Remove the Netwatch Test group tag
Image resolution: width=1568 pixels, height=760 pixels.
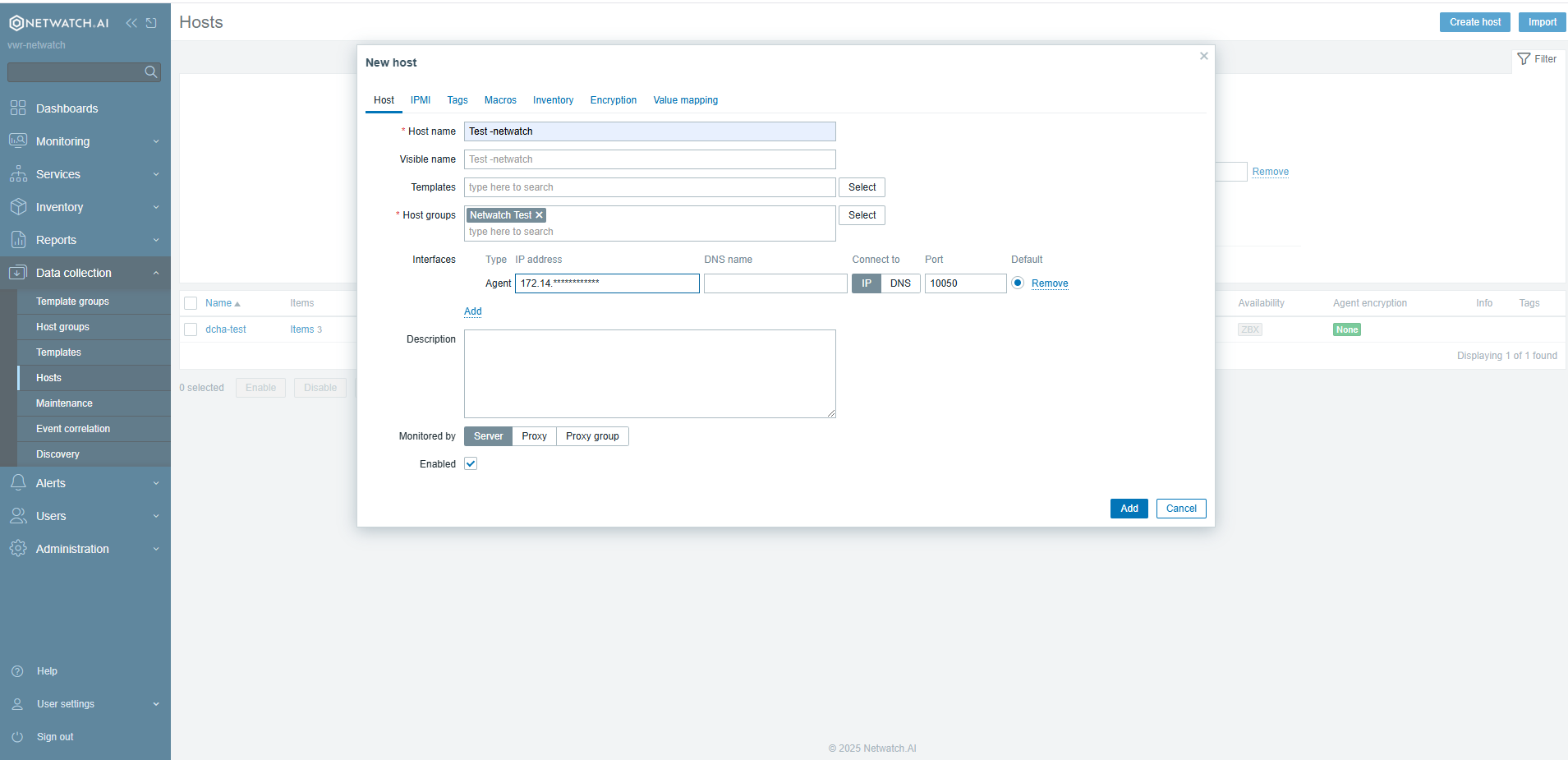click(540, 215)
